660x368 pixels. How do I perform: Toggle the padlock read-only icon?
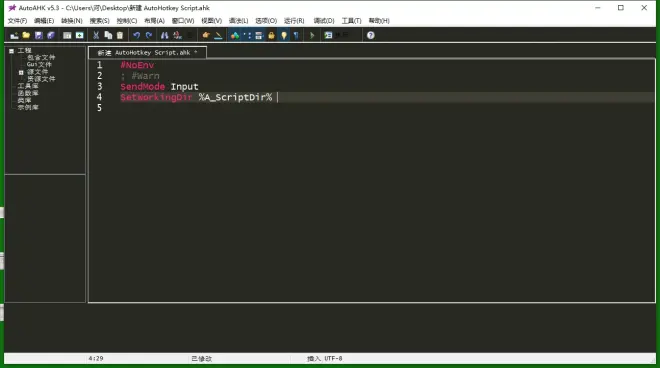271,35
